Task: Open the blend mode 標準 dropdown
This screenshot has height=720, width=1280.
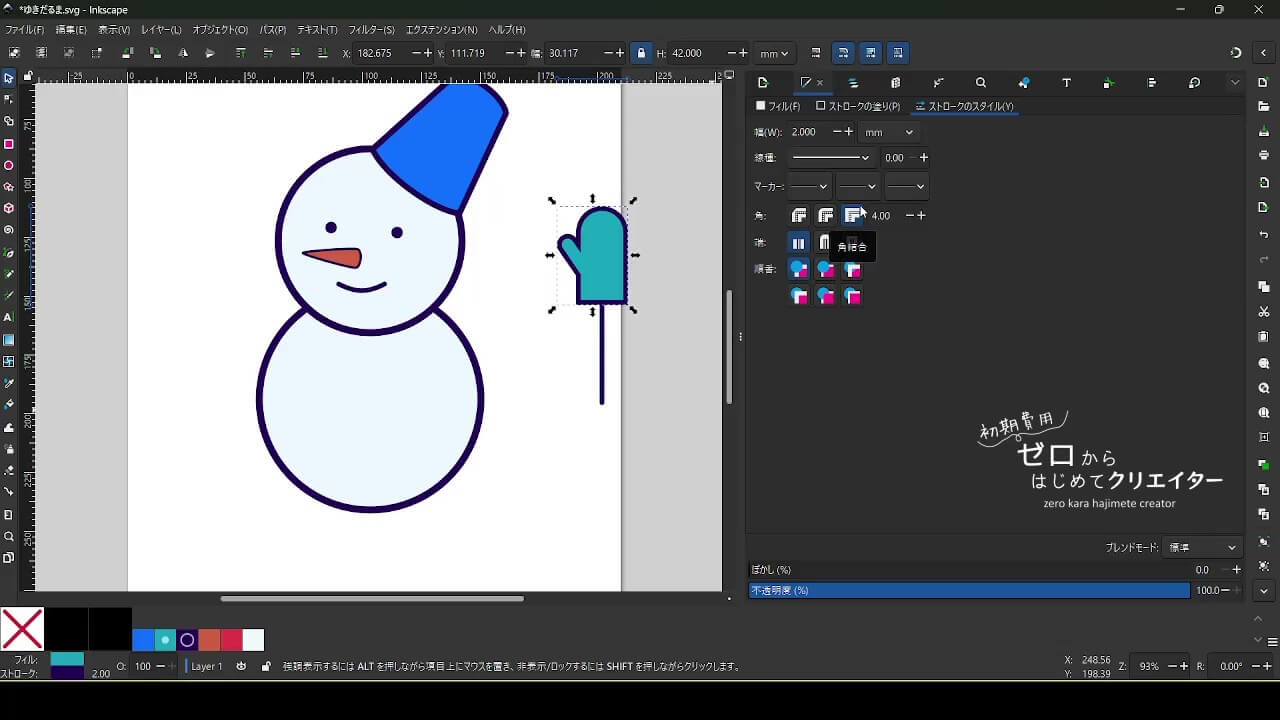Action: pyautogui.click(x=1203, y=547)
